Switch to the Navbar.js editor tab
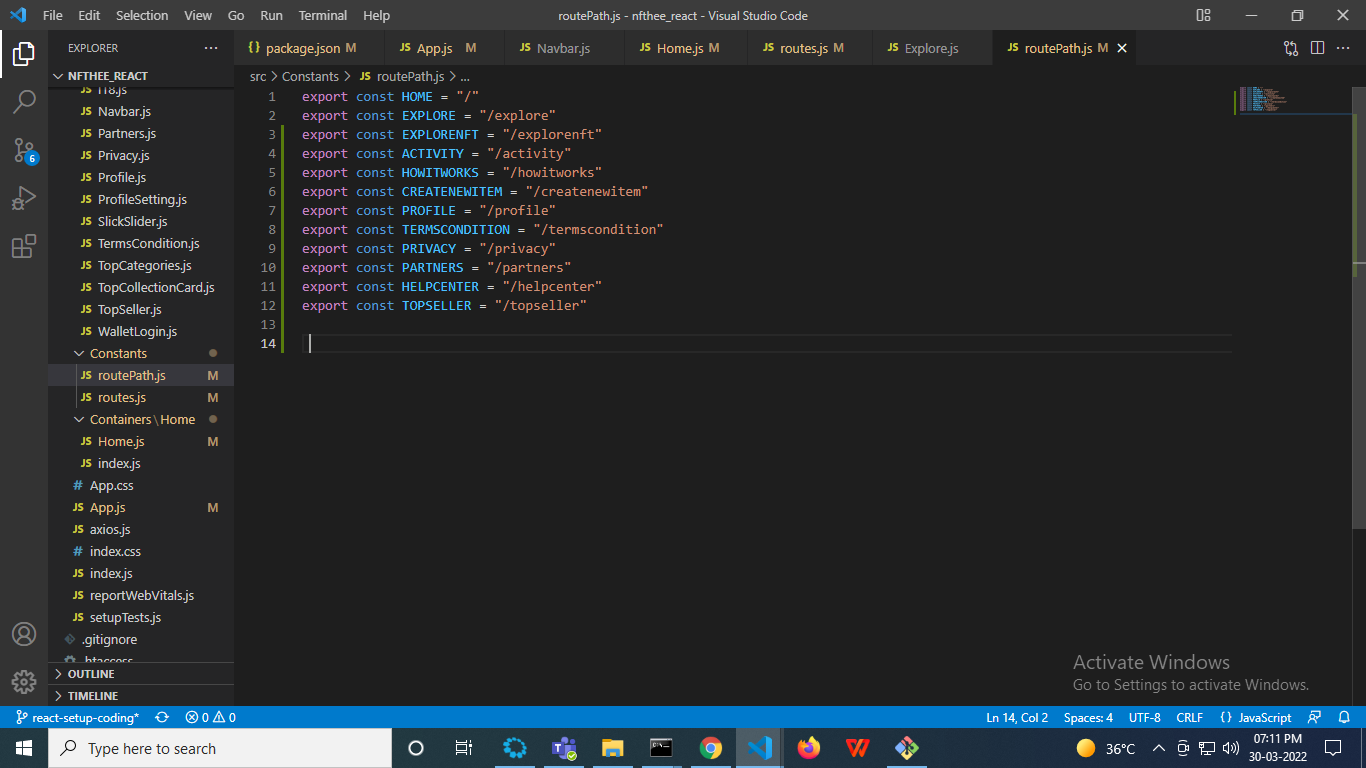Screen dimensions: 1366x768 tap(562, 48)
